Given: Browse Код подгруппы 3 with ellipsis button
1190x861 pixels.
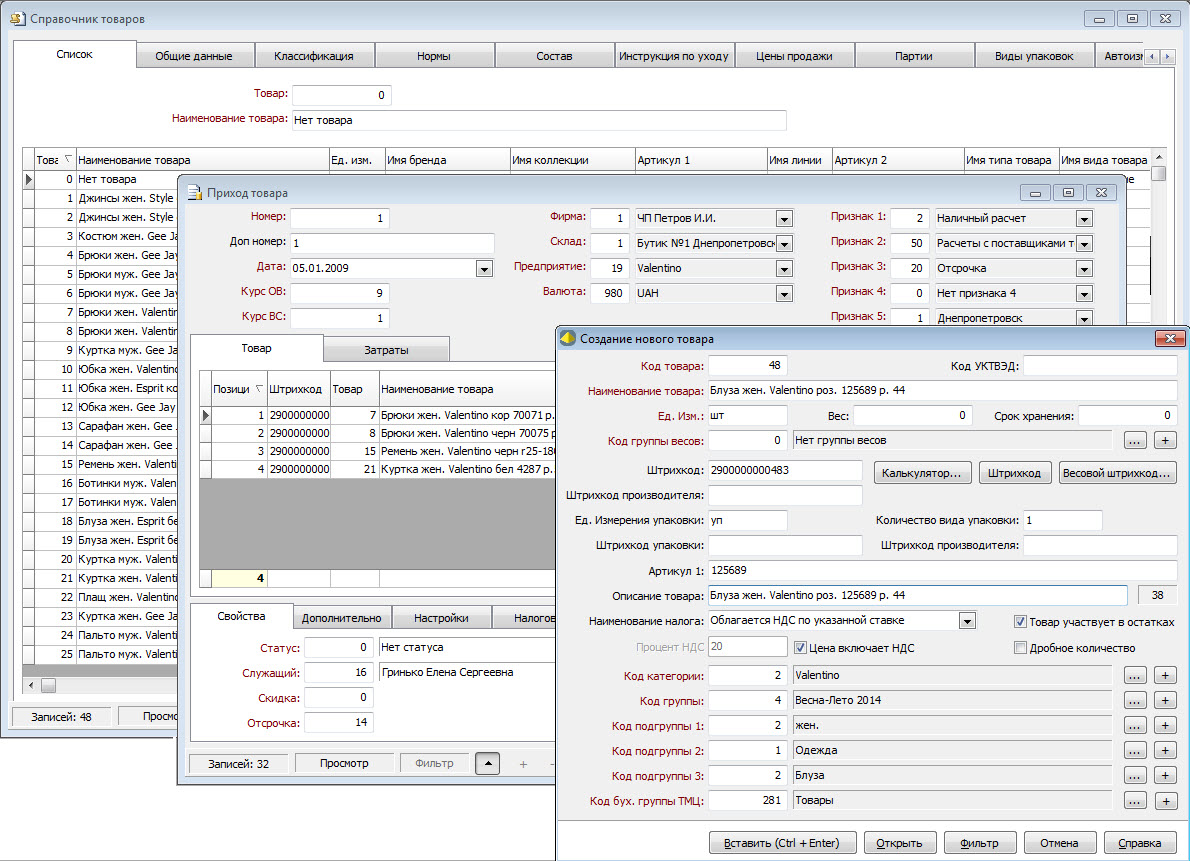Looking at the screenshot, I should pyautogui.click(x=1134, y=775).
